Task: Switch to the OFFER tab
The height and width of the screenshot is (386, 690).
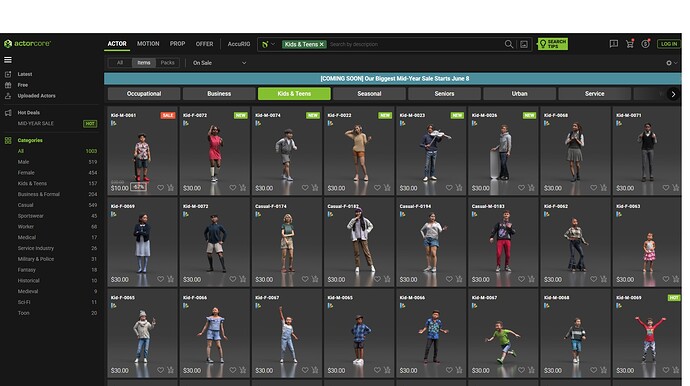Action: 204,44
